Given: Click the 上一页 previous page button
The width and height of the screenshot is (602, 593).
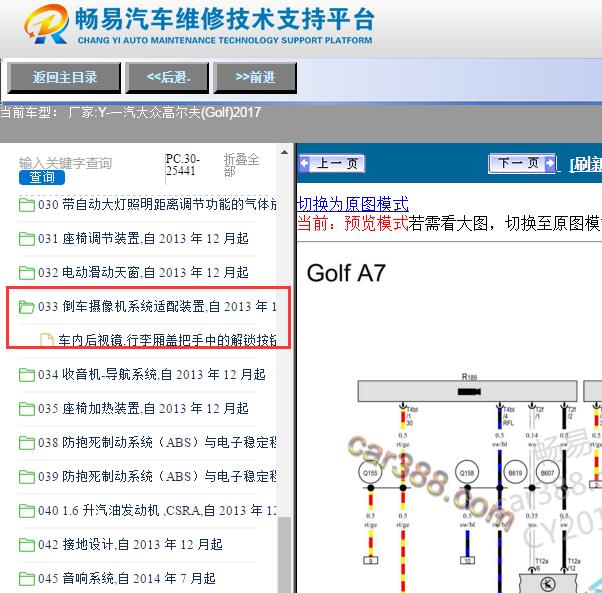Looking at the screenshot, I should (331, 164).
